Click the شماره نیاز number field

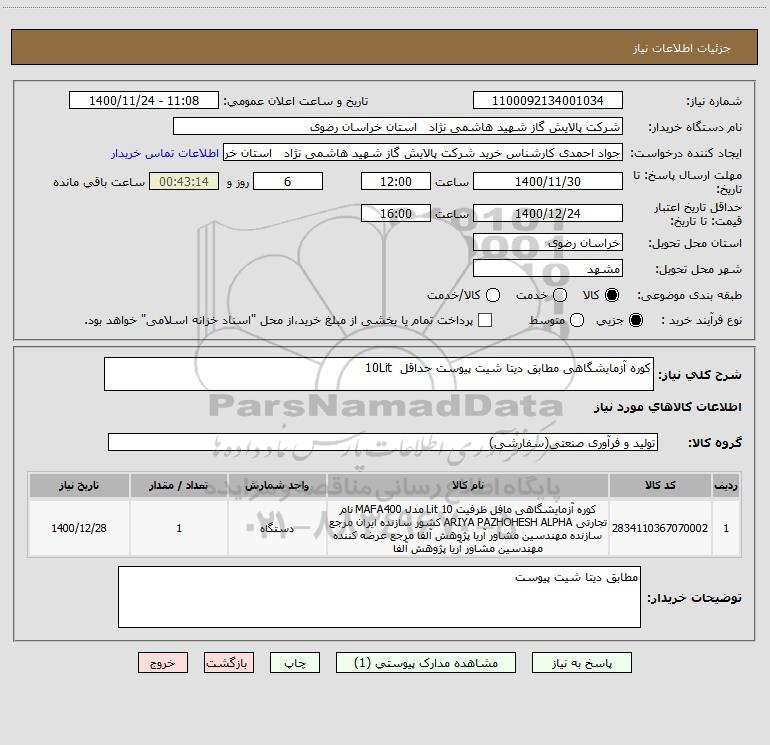pos(548,101)
